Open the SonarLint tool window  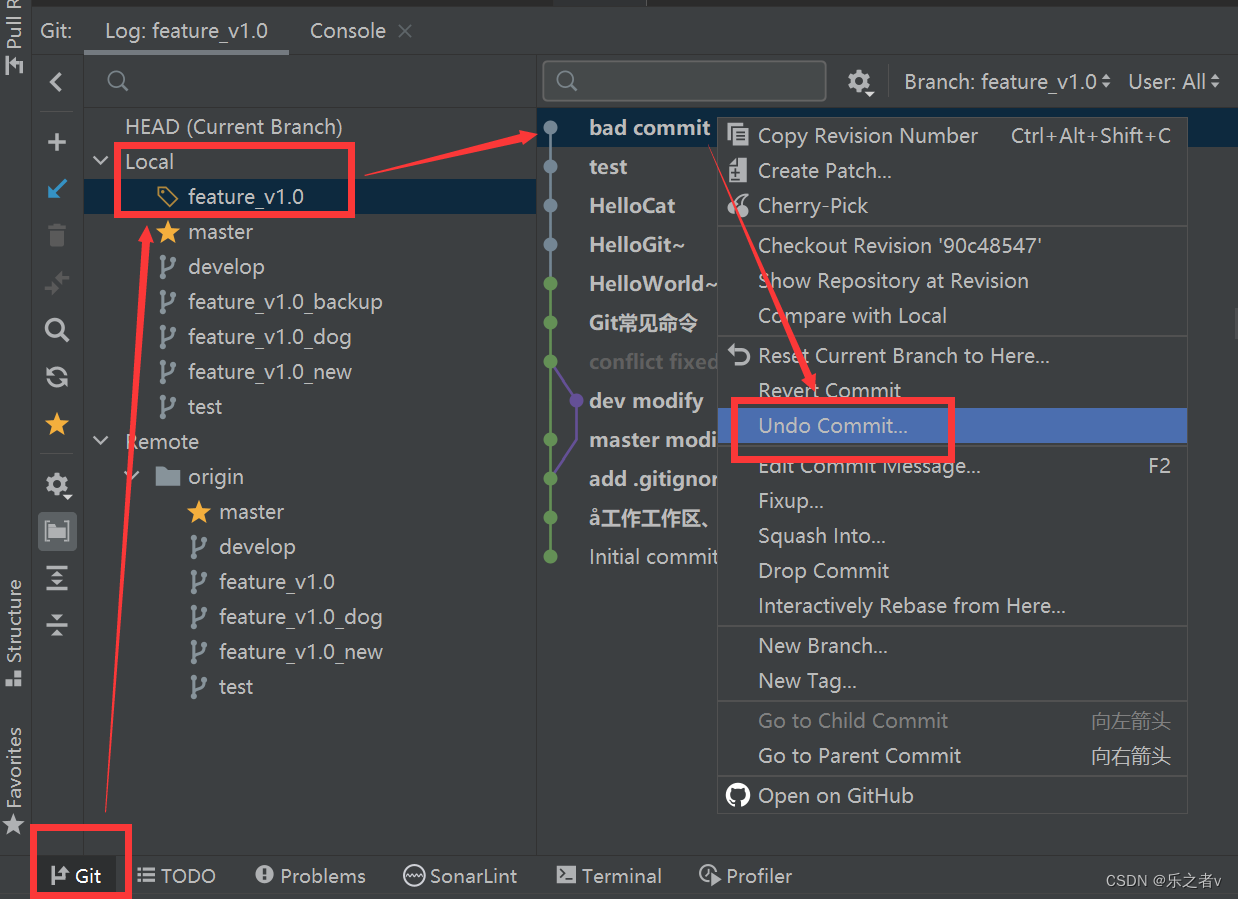(x=460, y=876)
